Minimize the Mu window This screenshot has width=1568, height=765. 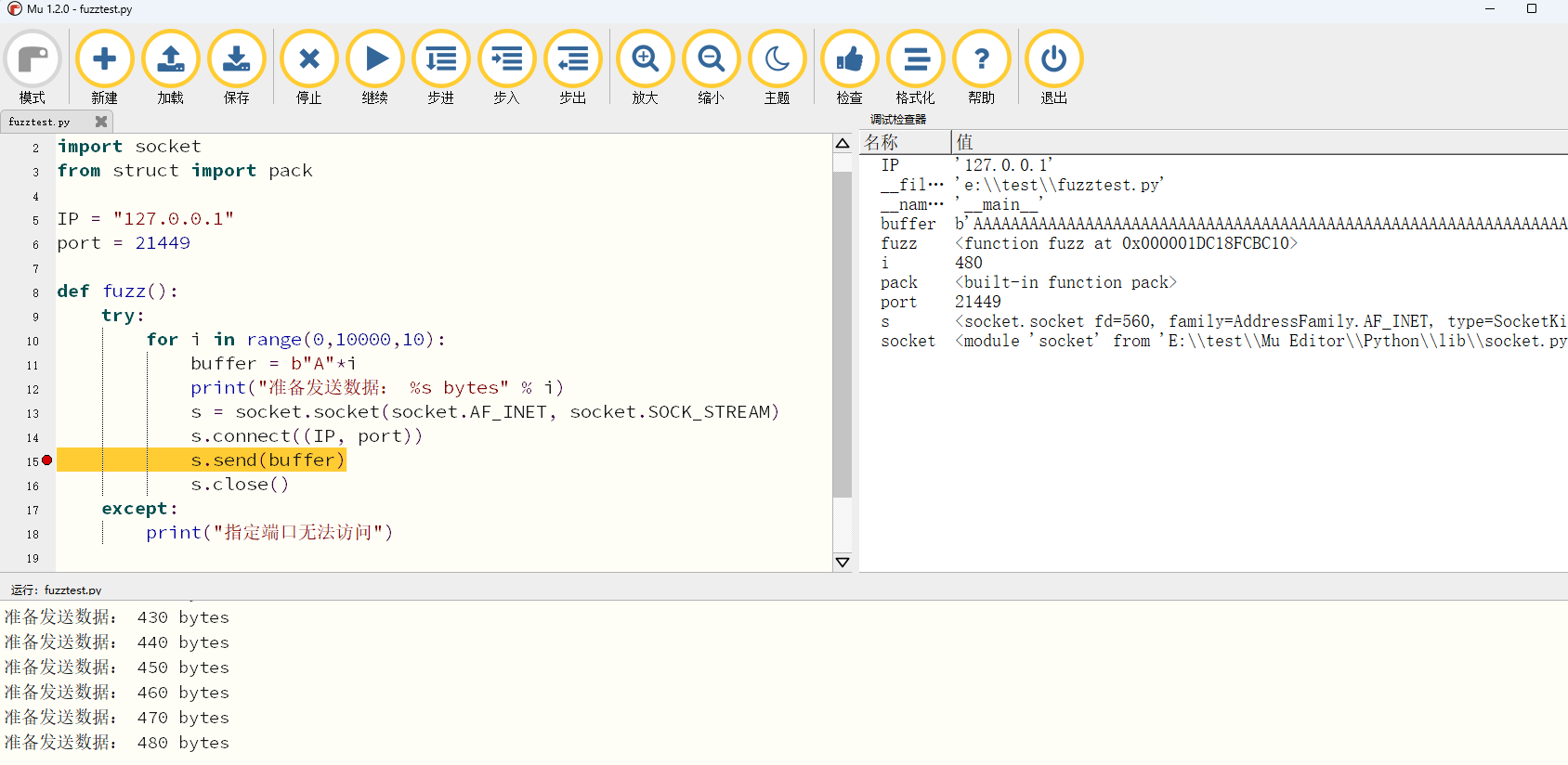click(1490, 8)
